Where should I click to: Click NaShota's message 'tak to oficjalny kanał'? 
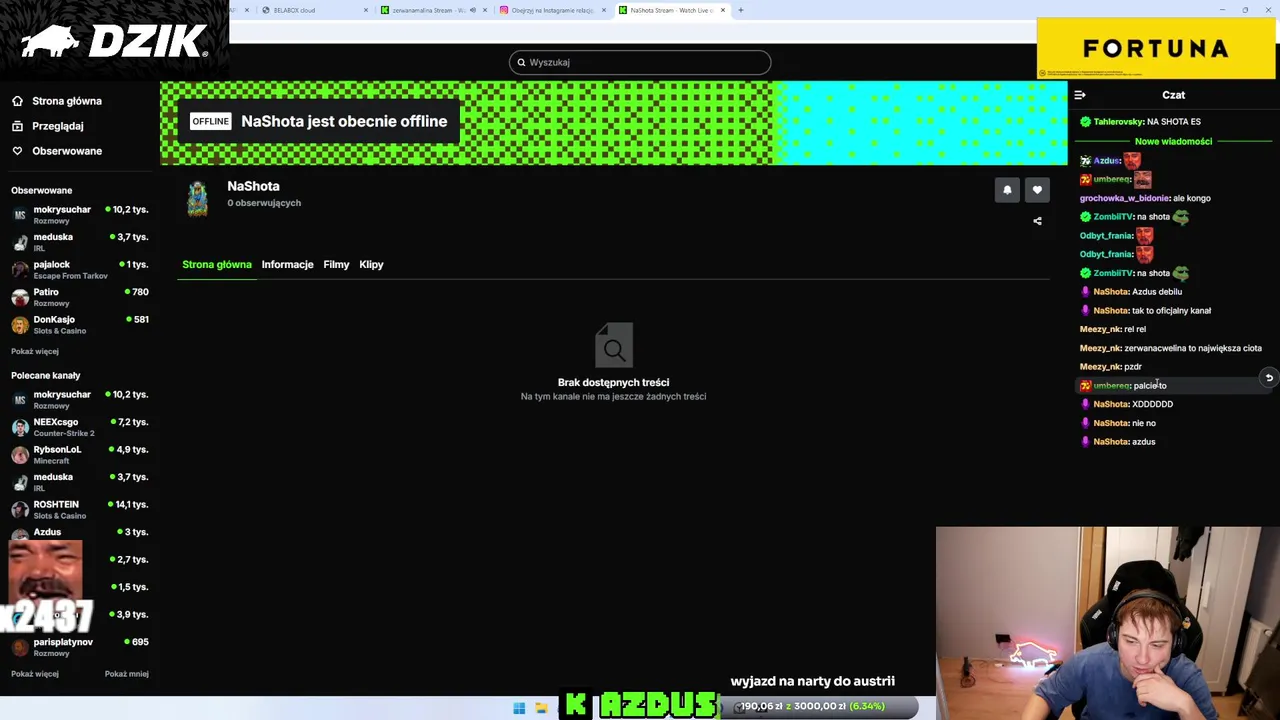(x=1171, y=311)
